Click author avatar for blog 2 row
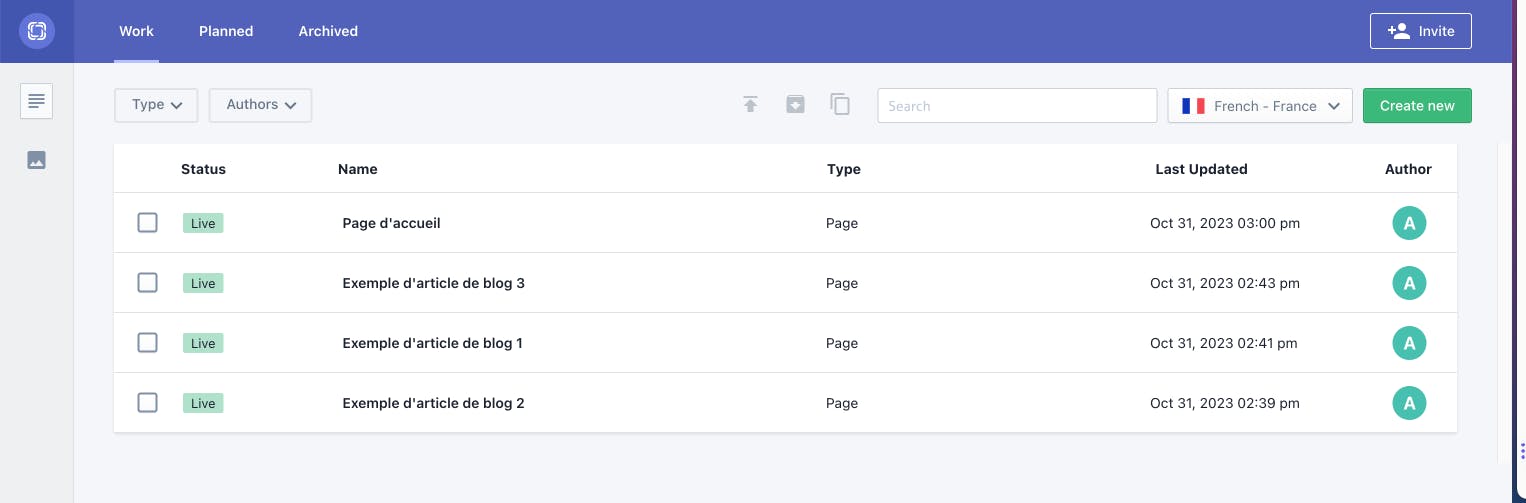This screenshot has width=1526, height=503. 1409,403
